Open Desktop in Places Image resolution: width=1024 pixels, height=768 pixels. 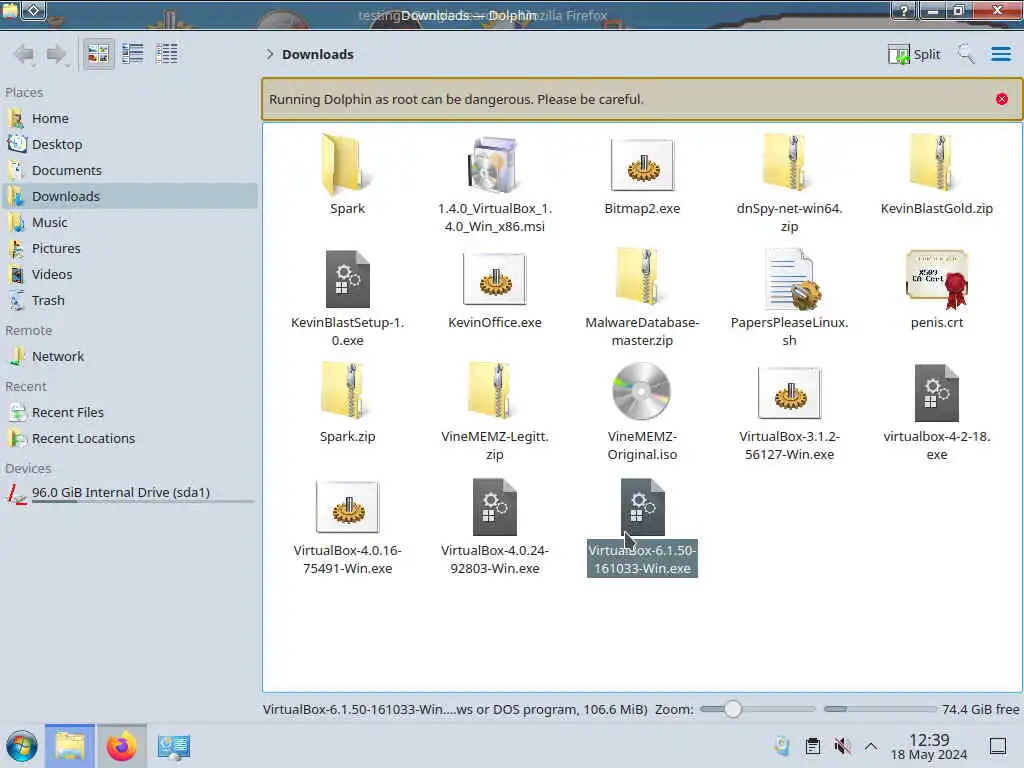(x=130, y=144)
